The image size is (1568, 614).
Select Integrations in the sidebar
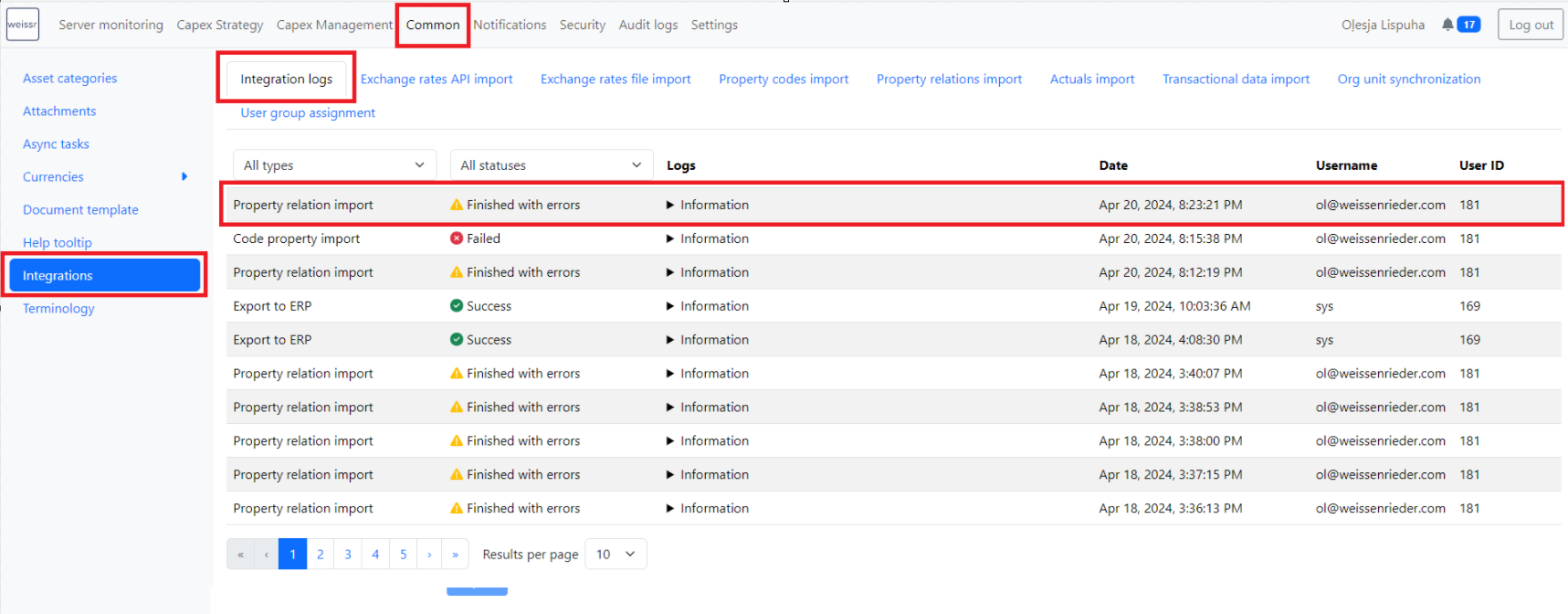[x=105, y=275]
